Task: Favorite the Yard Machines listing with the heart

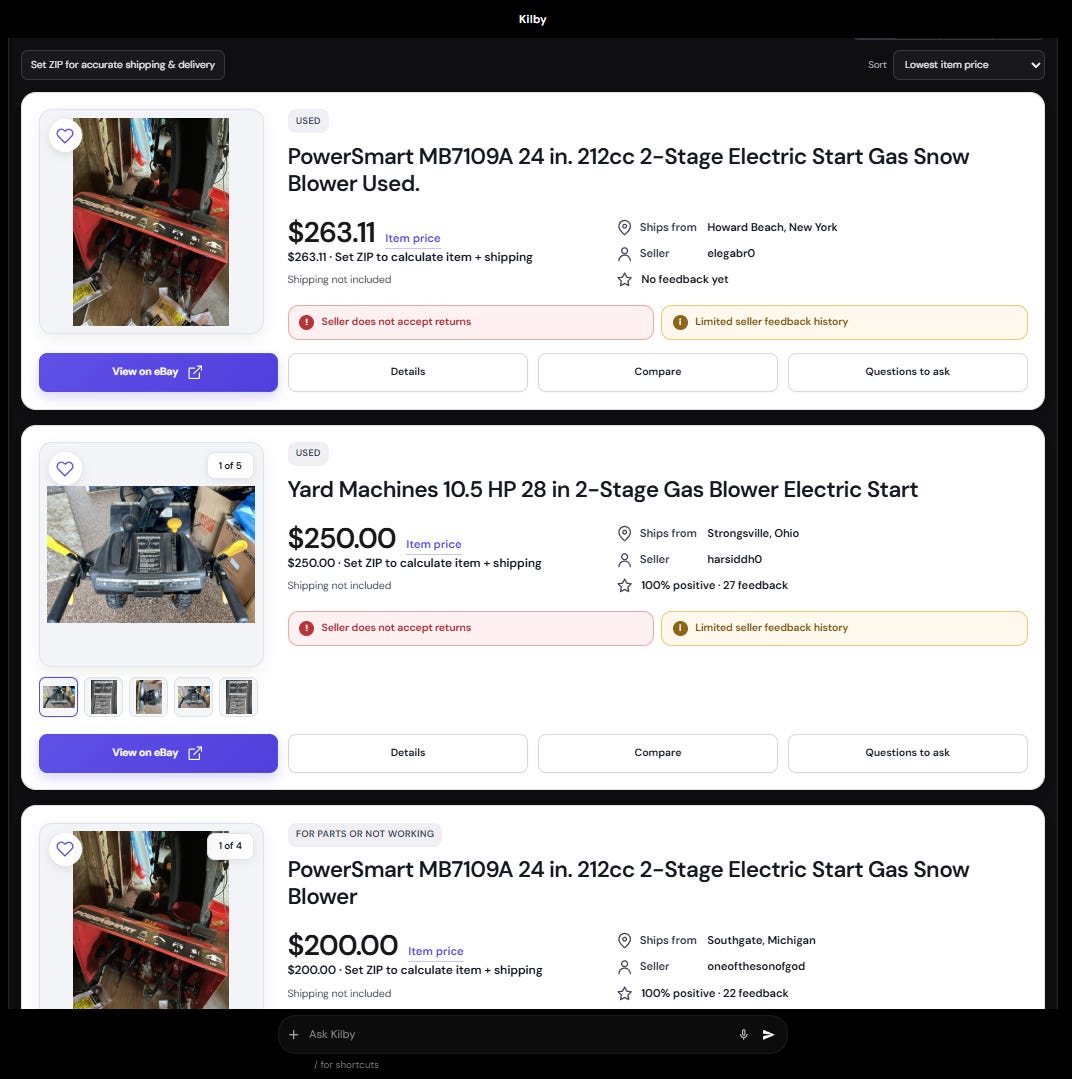Action: coord(65,469)
